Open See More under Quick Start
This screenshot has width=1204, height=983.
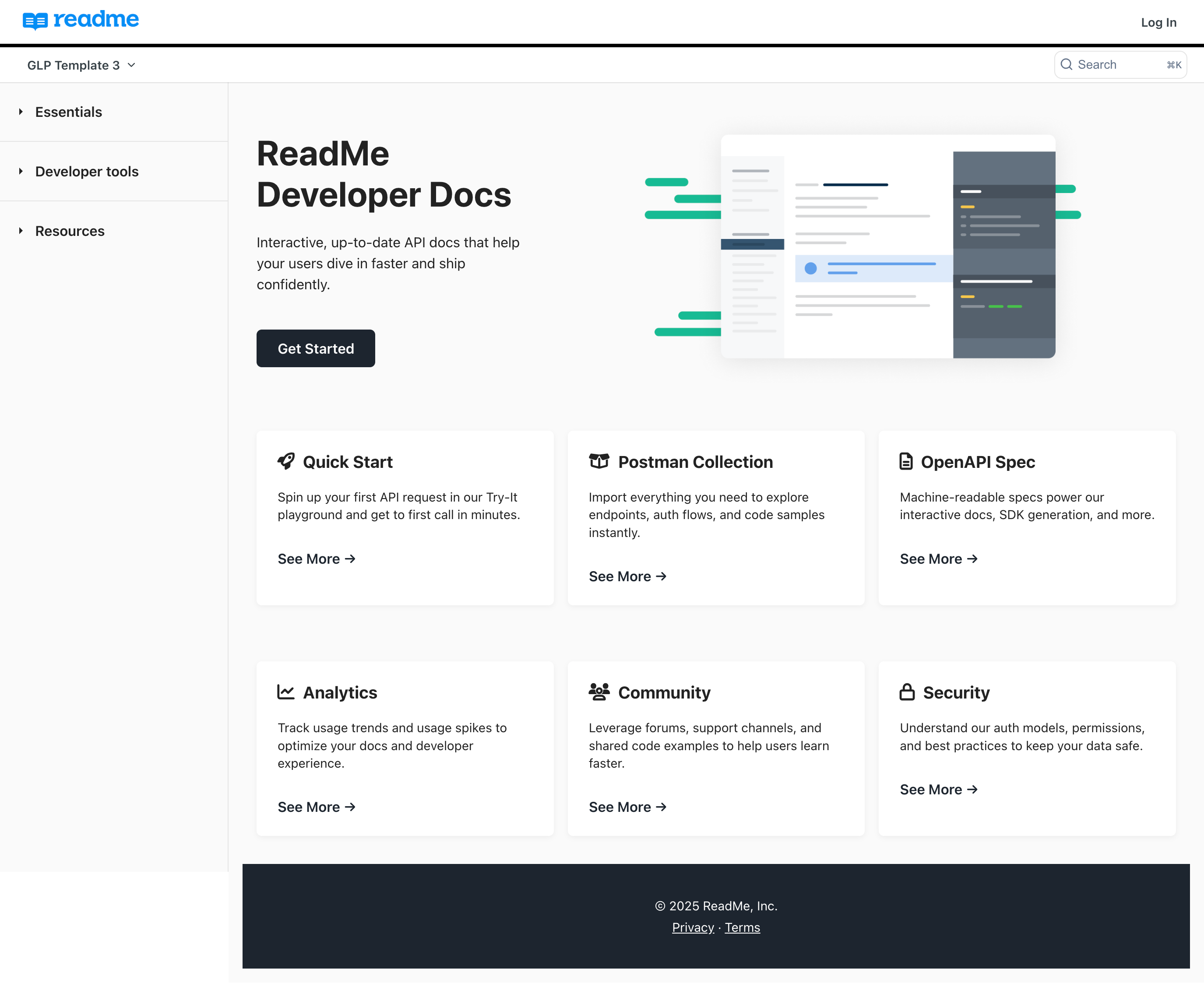click(317, 559)
